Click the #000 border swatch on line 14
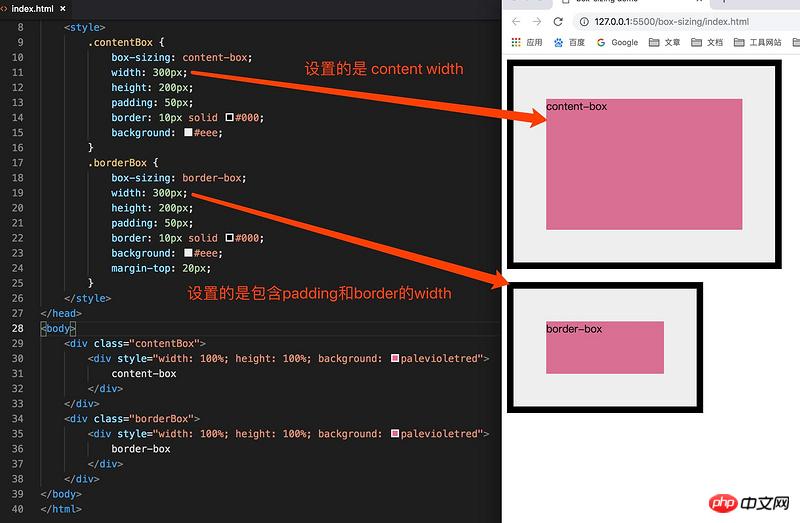This screenshot has height=523, width=800. click(230, 118)
